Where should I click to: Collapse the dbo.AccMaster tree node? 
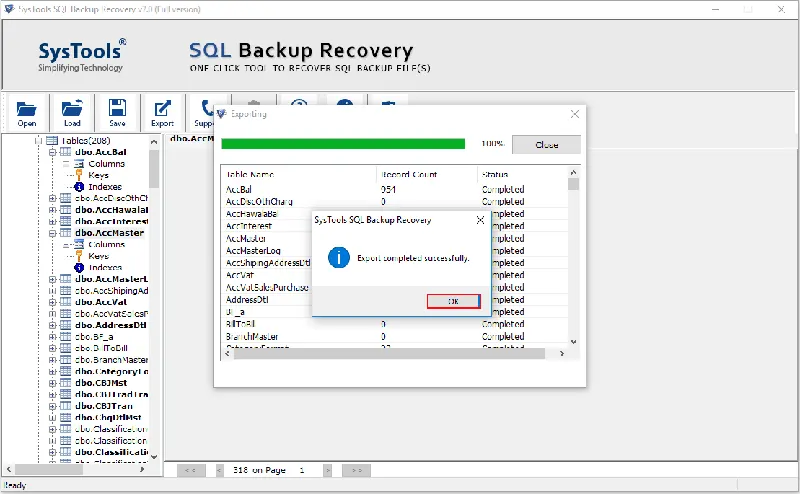coord(52,233)
